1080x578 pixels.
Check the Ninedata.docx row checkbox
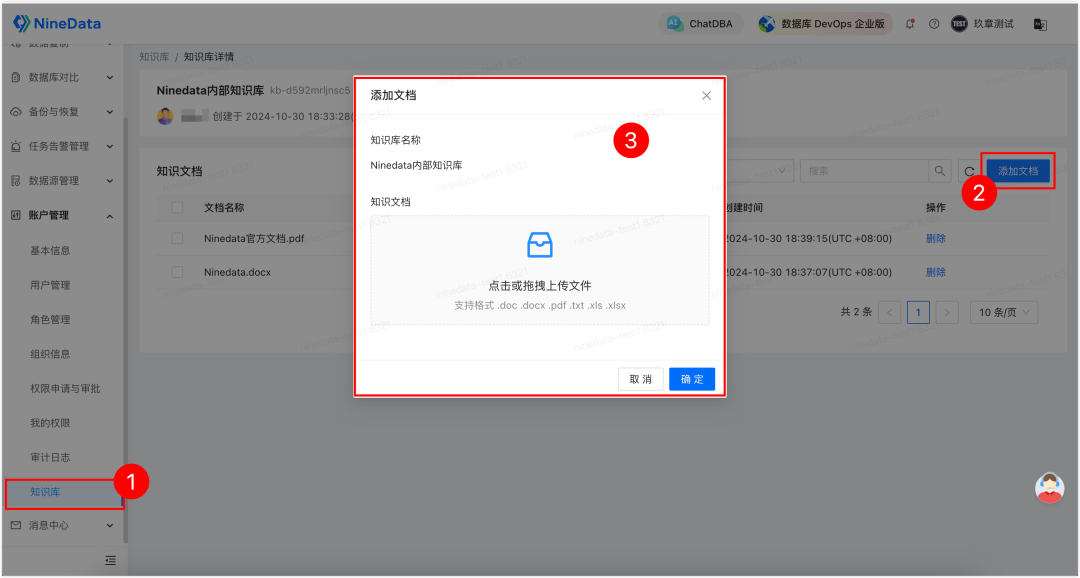(x=177, y=272)
